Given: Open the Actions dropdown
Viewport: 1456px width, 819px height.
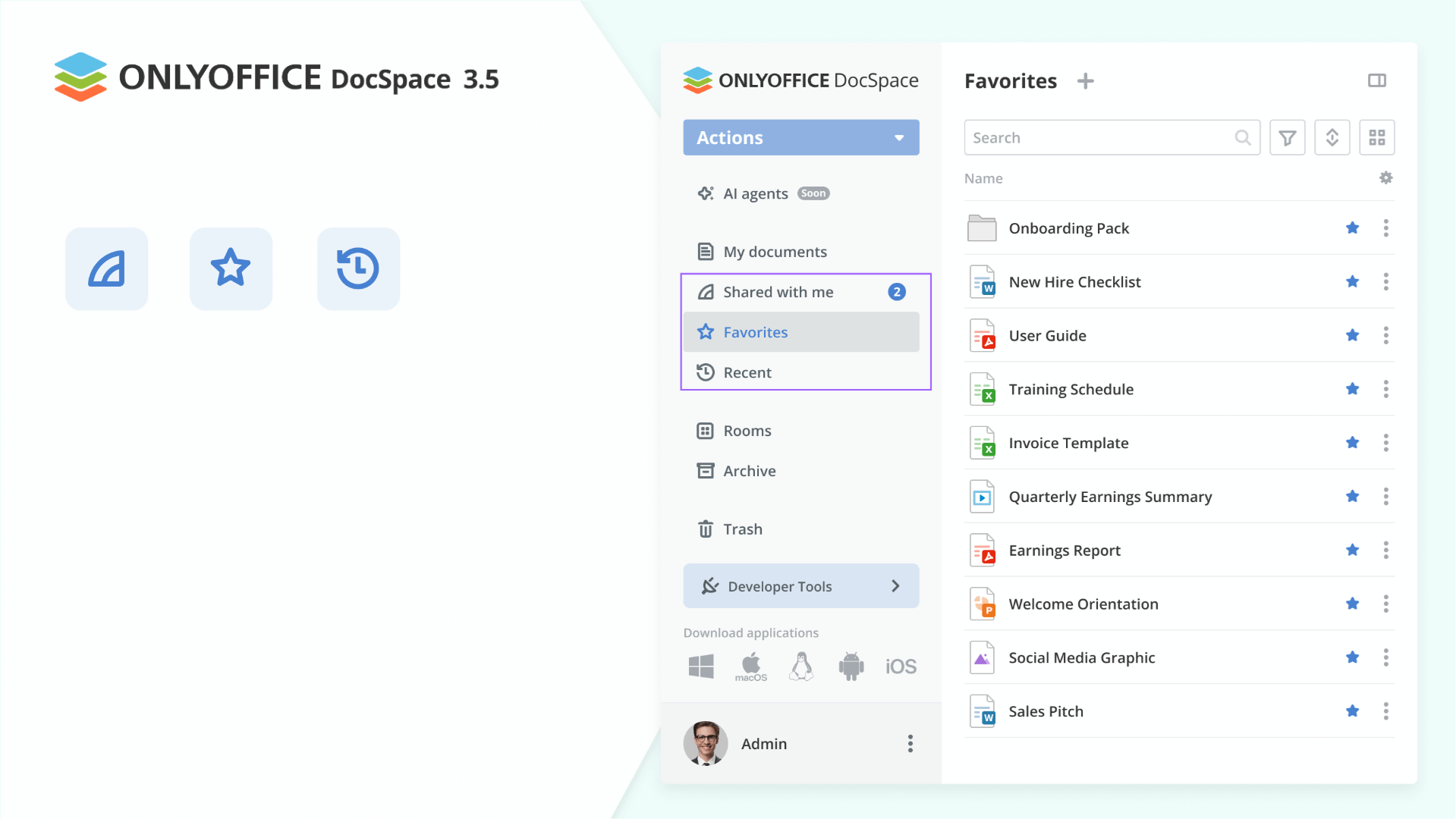Looking at the screenshot, I should tap(800, 137).
